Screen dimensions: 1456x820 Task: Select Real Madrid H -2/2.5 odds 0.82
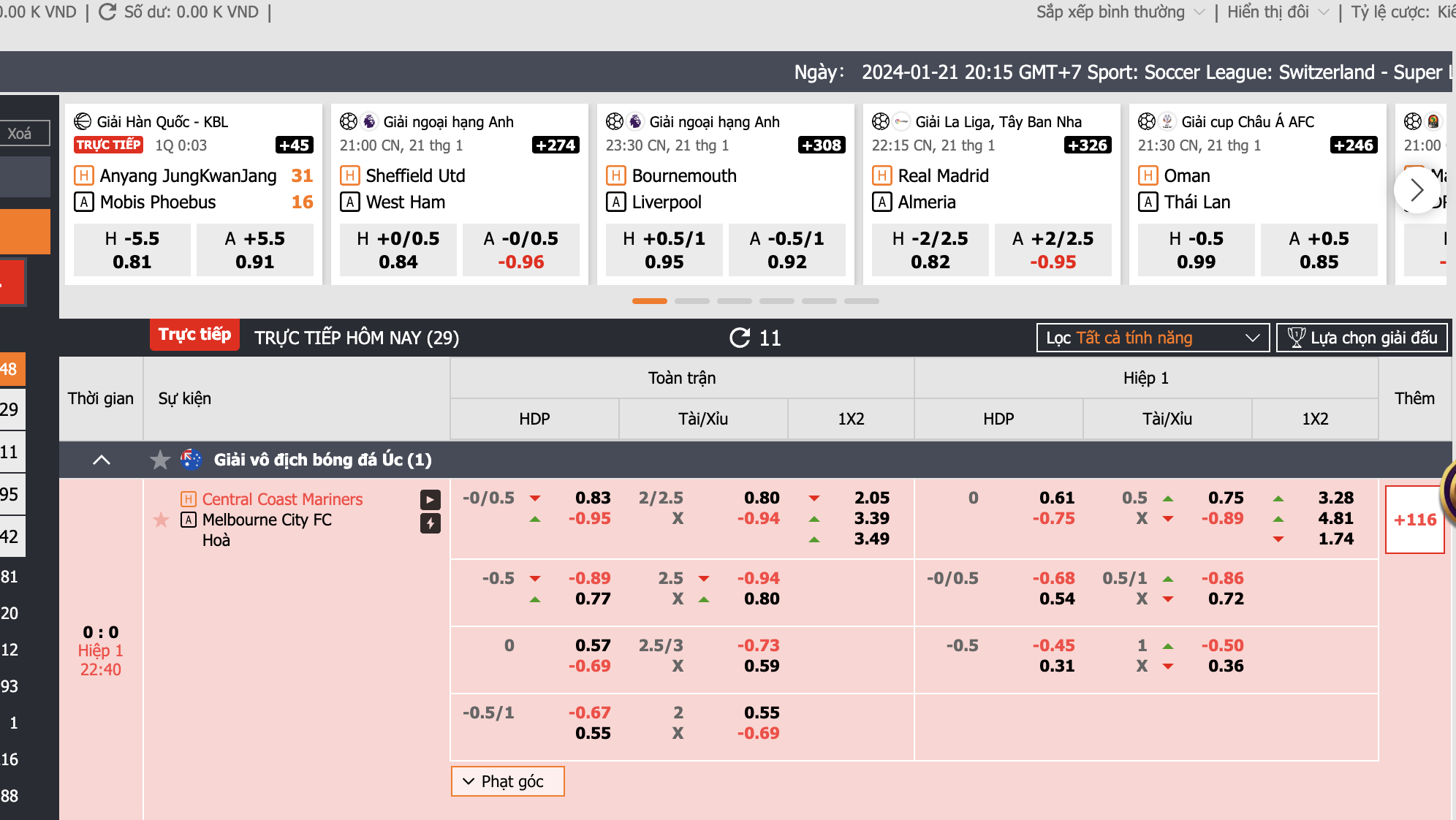pyautogui.click(x=930, y=250)
